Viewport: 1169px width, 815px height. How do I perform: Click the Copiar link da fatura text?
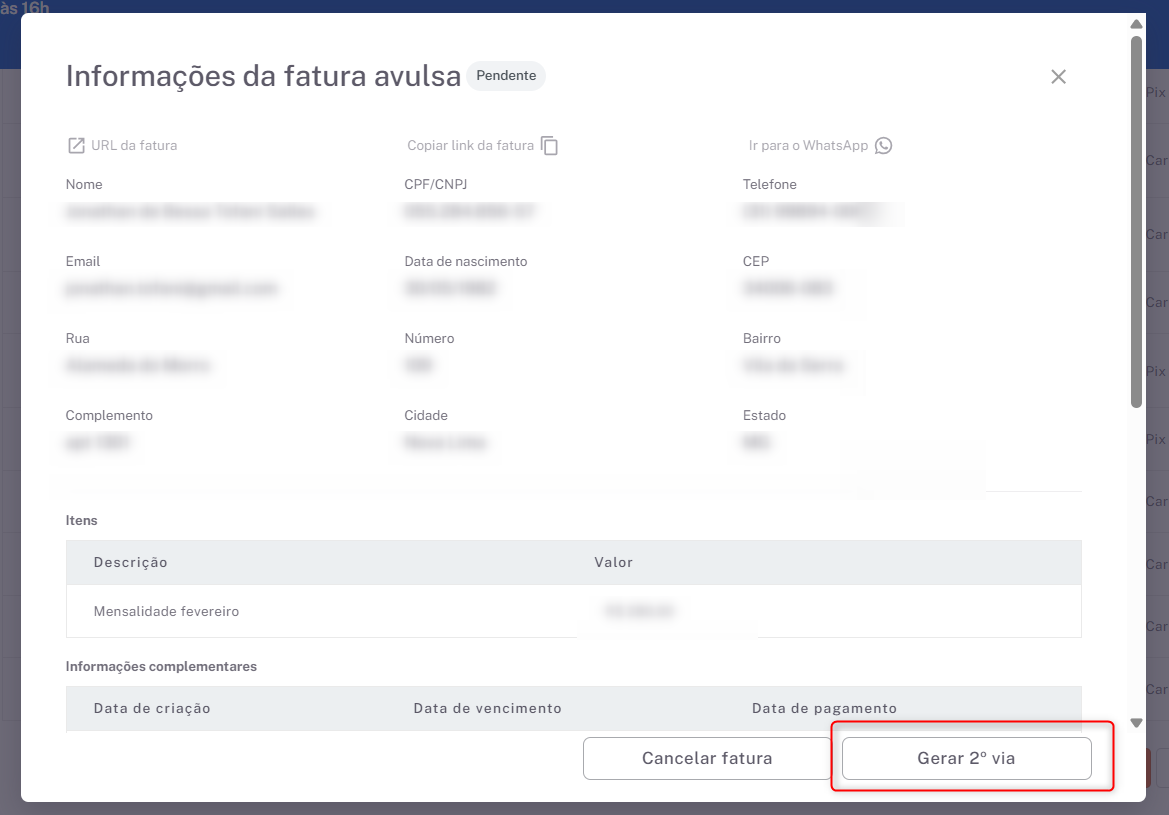[x=470, y=146]
